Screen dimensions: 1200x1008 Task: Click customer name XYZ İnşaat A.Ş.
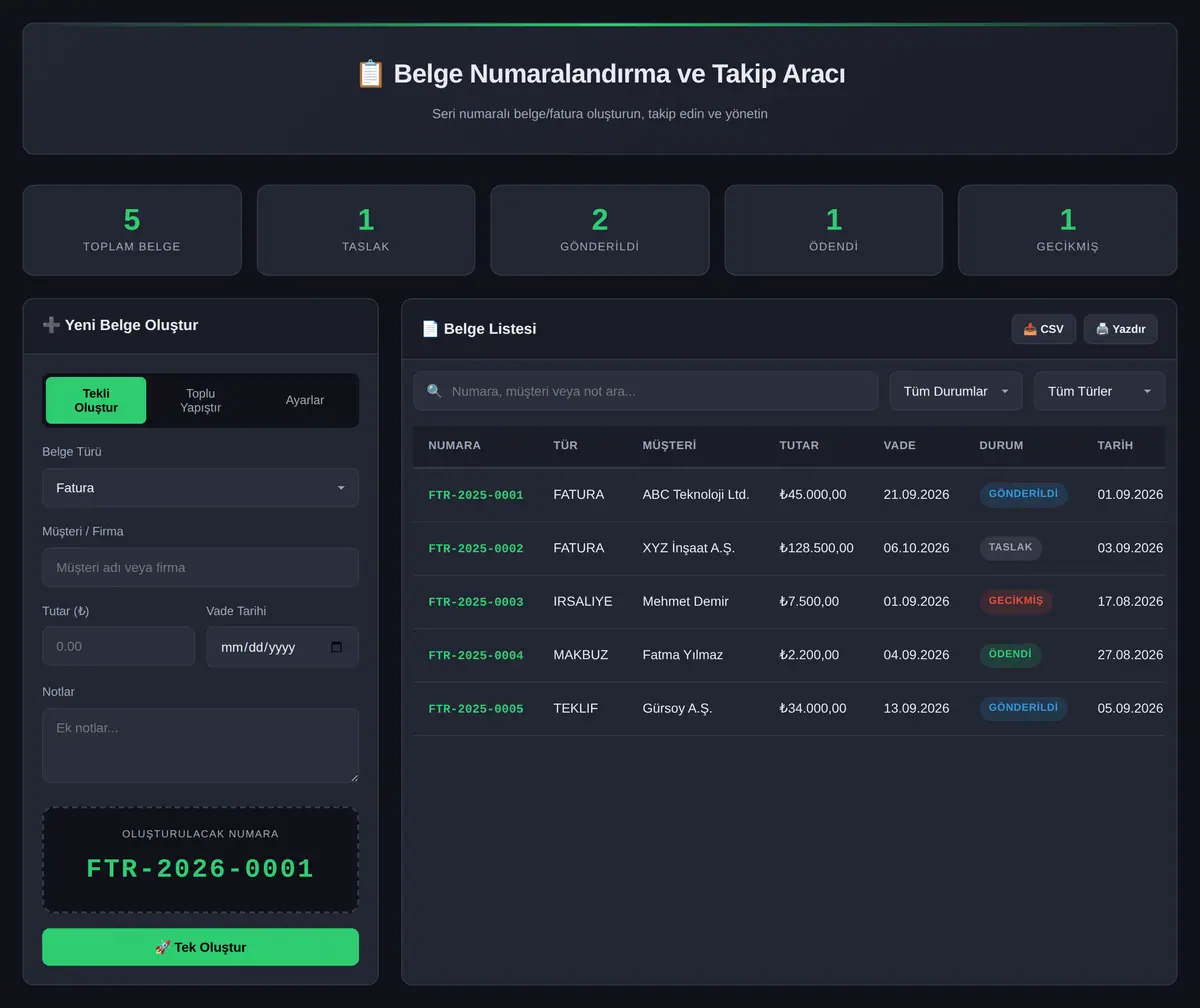pyautogui.click(x=688, y=548)
